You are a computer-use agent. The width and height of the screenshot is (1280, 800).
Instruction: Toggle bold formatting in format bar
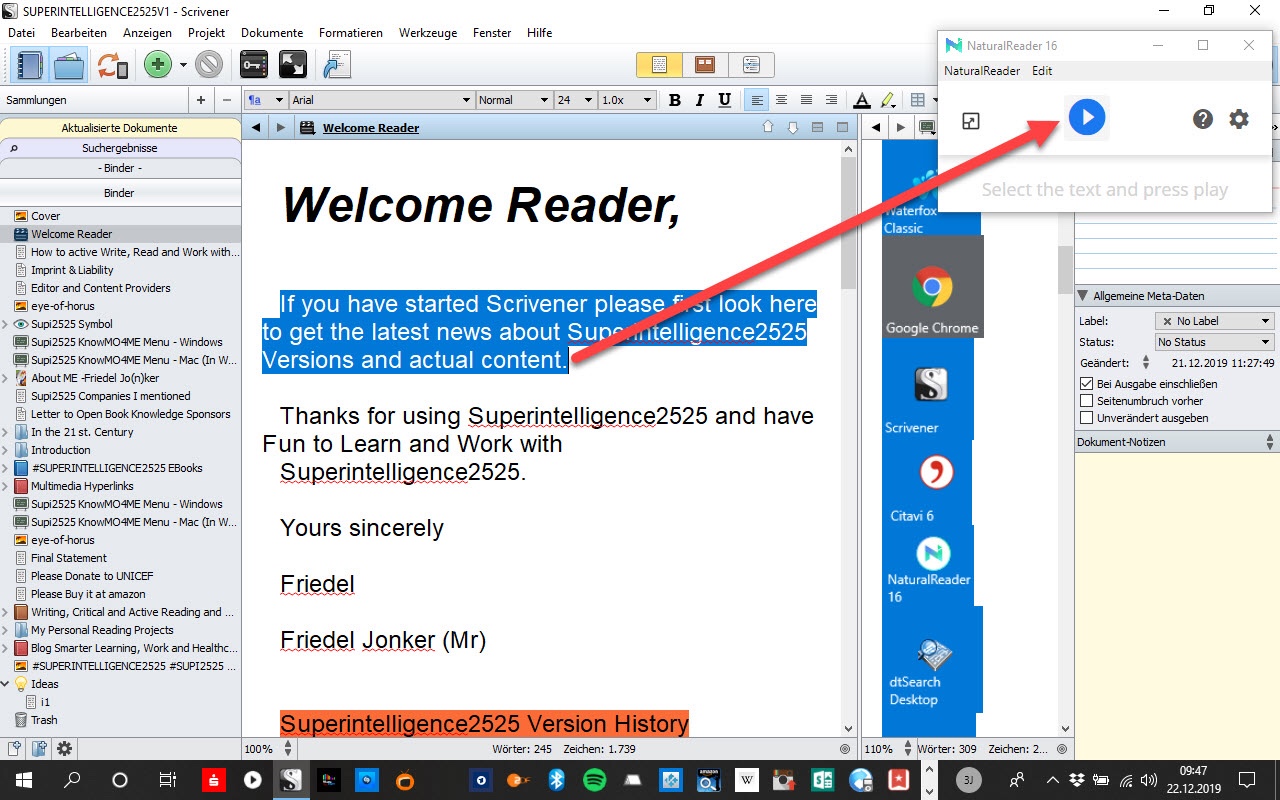click(x=675, y=100)
